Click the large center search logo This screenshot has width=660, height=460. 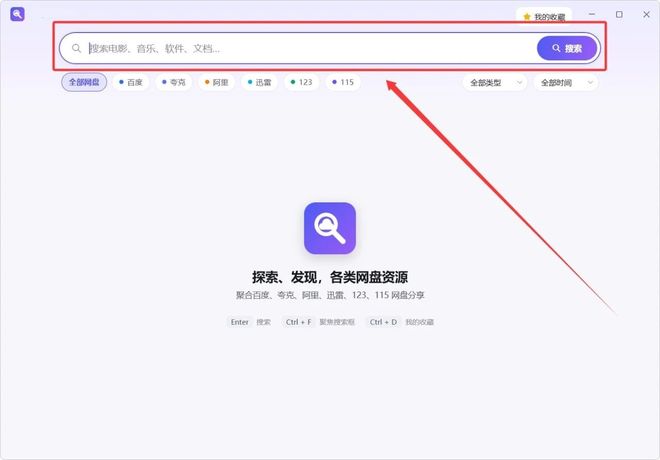[330, 228]
